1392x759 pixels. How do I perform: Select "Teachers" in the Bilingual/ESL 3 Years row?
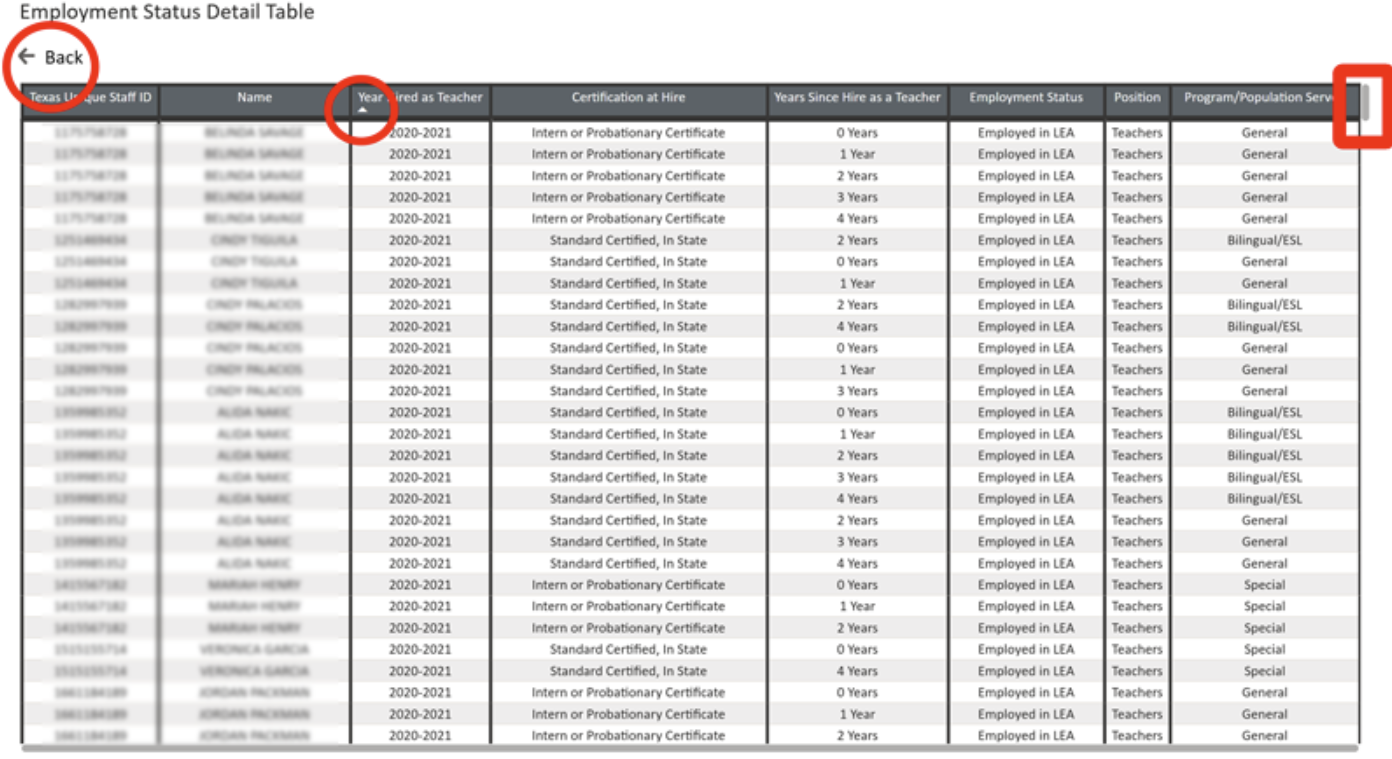pos(1137,477)
